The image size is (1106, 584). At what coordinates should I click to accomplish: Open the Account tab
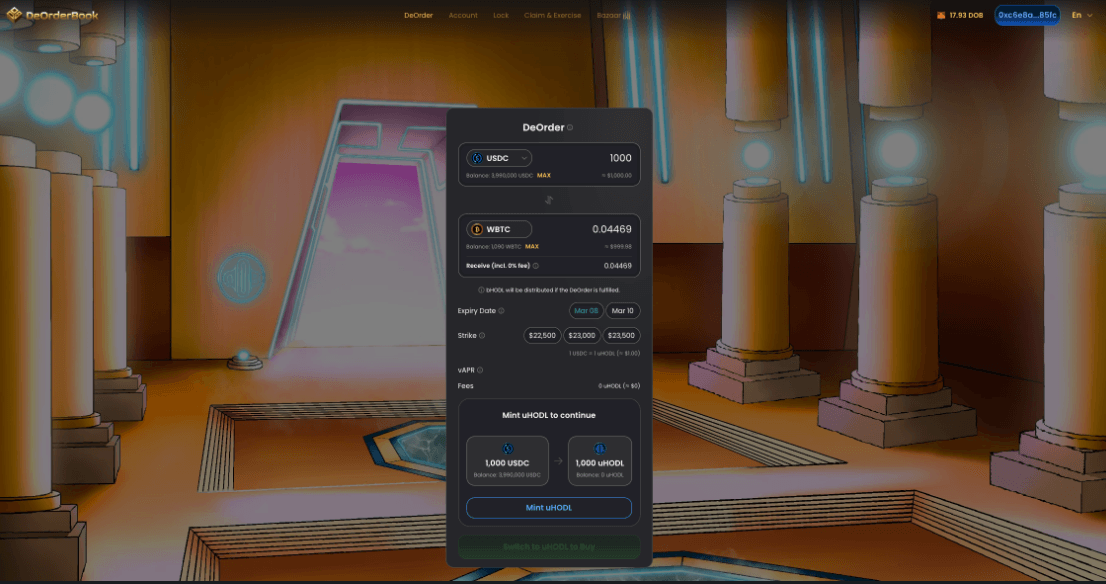[463, 16]
